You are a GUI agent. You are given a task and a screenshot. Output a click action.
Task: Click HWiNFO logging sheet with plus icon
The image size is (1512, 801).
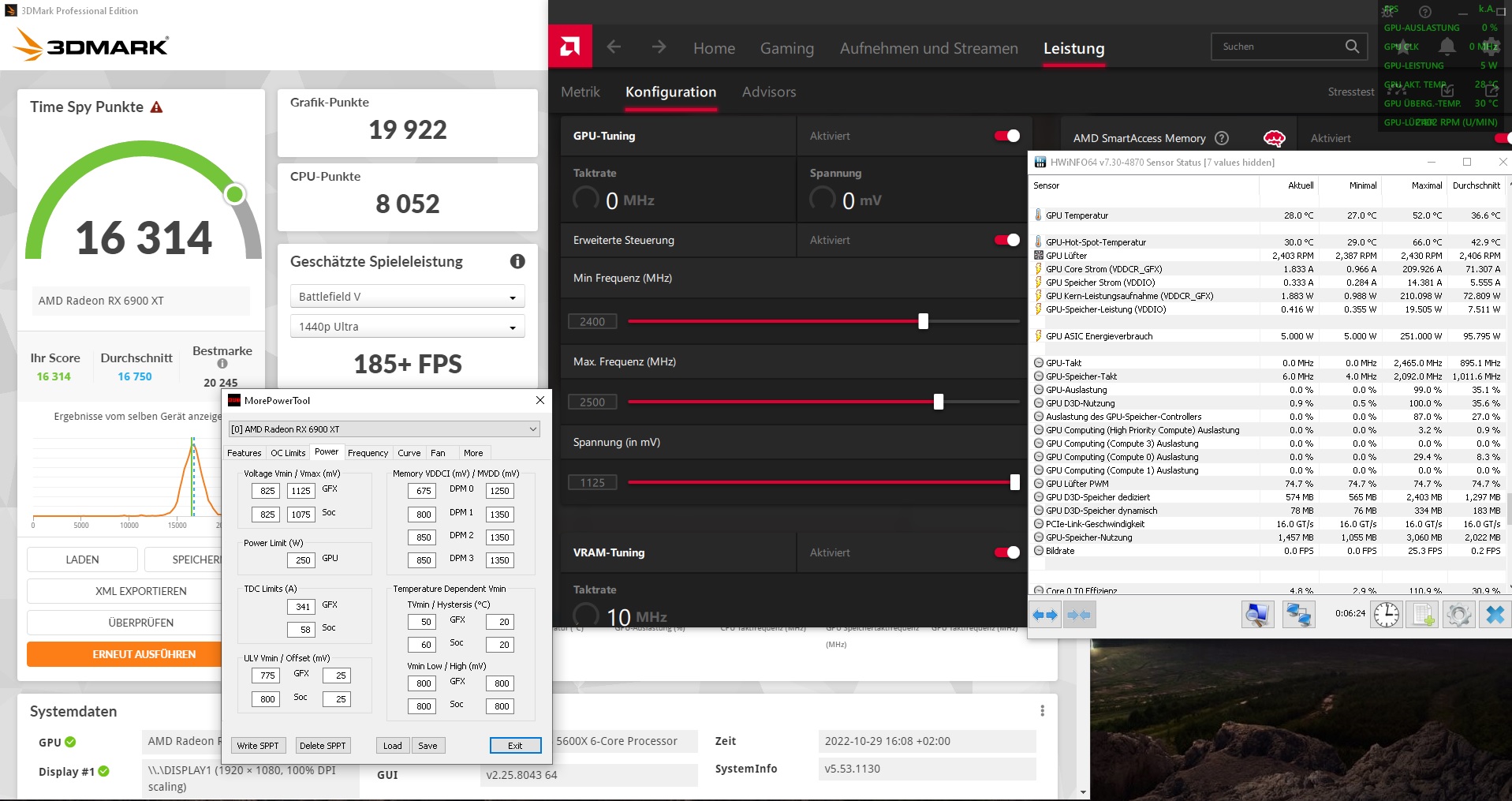(x=1424, y=615)
